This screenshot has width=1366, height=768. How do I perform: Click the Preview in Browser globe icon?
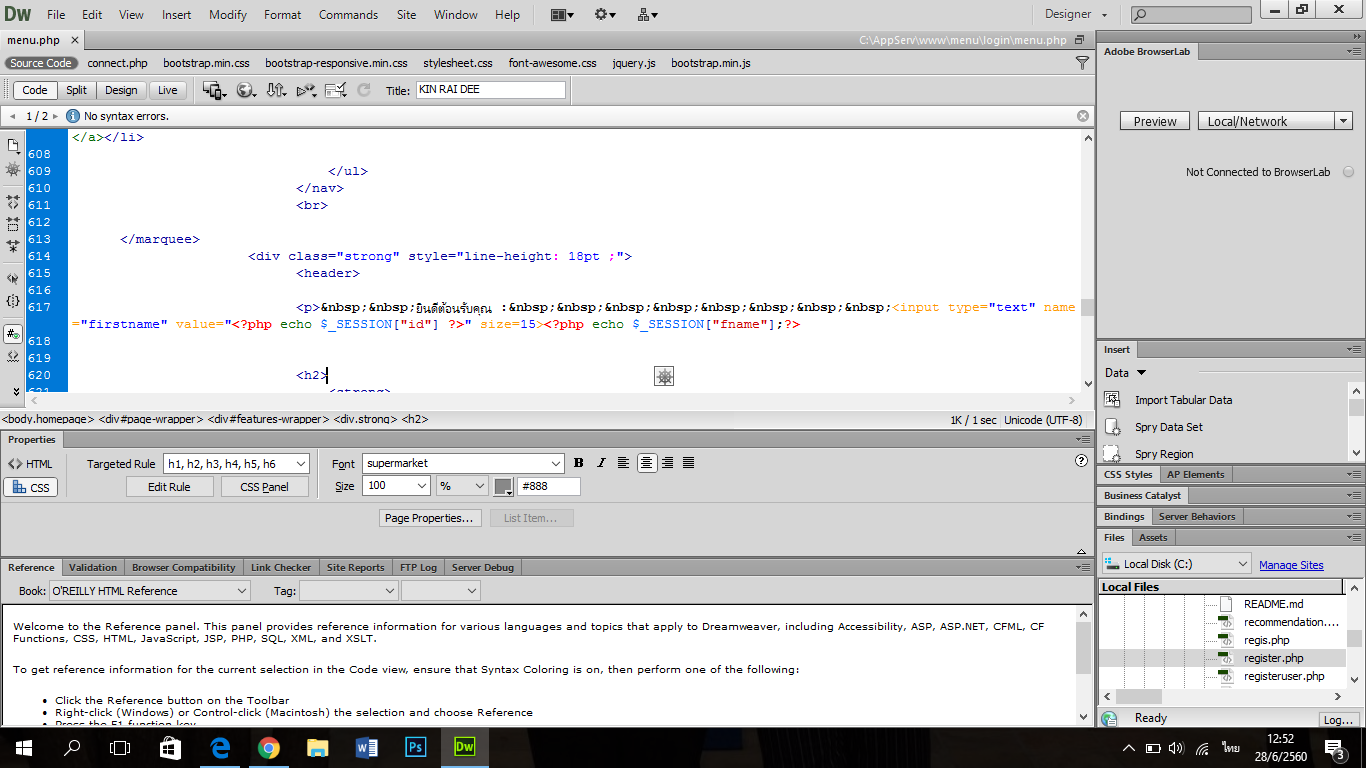tap(245, 90)
